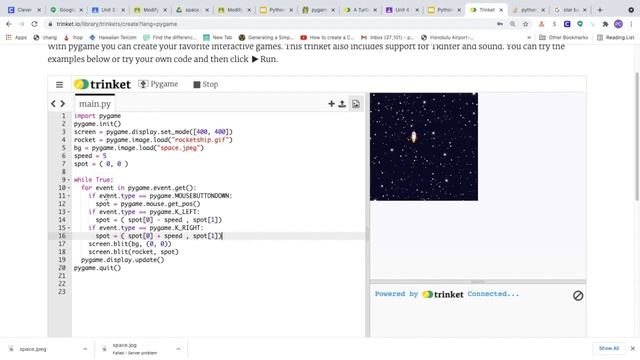The height and width of the screenshot is (360, 640).
Task: Reload the page
Action: pyautogui.click(x=34, y=24)
